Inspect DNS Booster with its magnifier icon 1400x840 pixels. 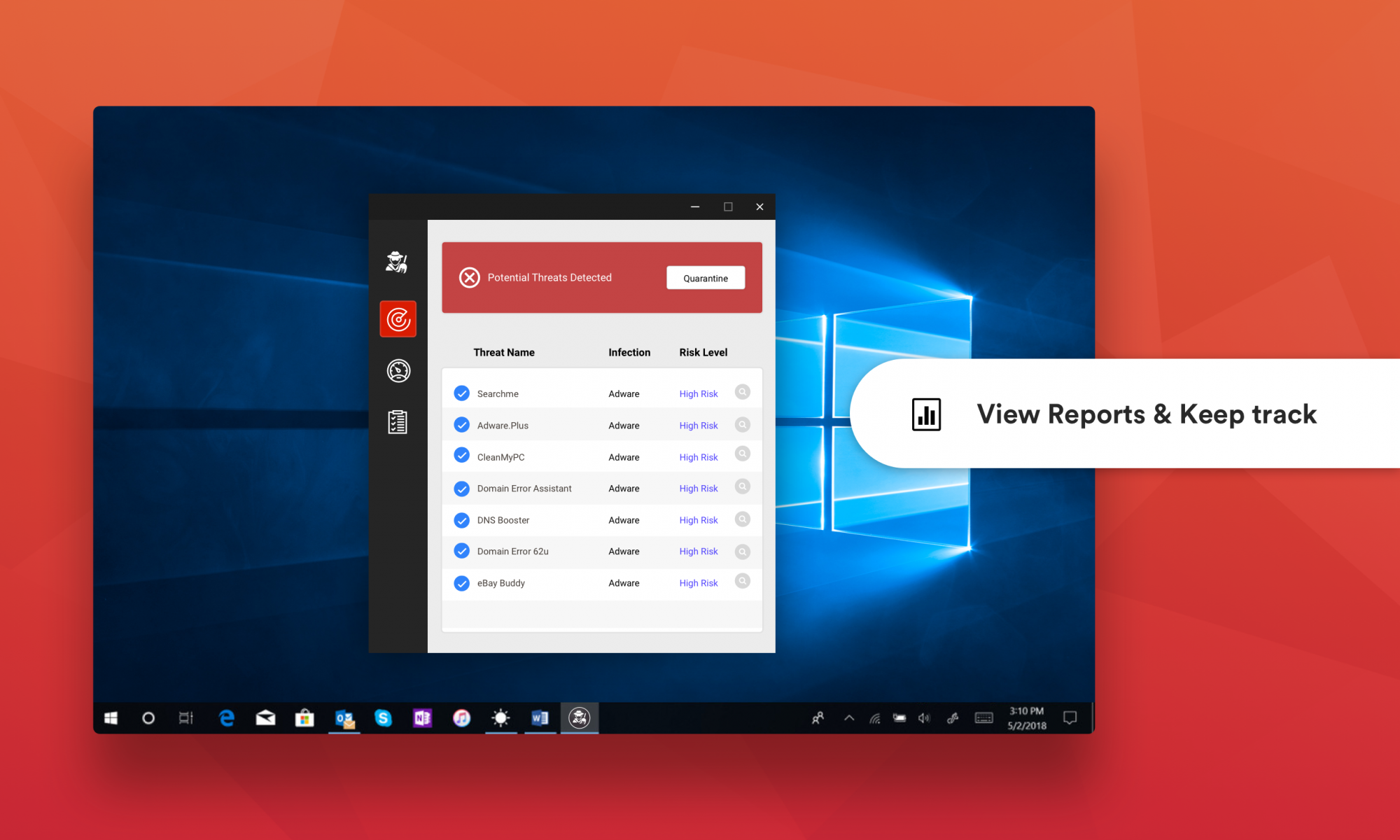(x=743, y=519)
